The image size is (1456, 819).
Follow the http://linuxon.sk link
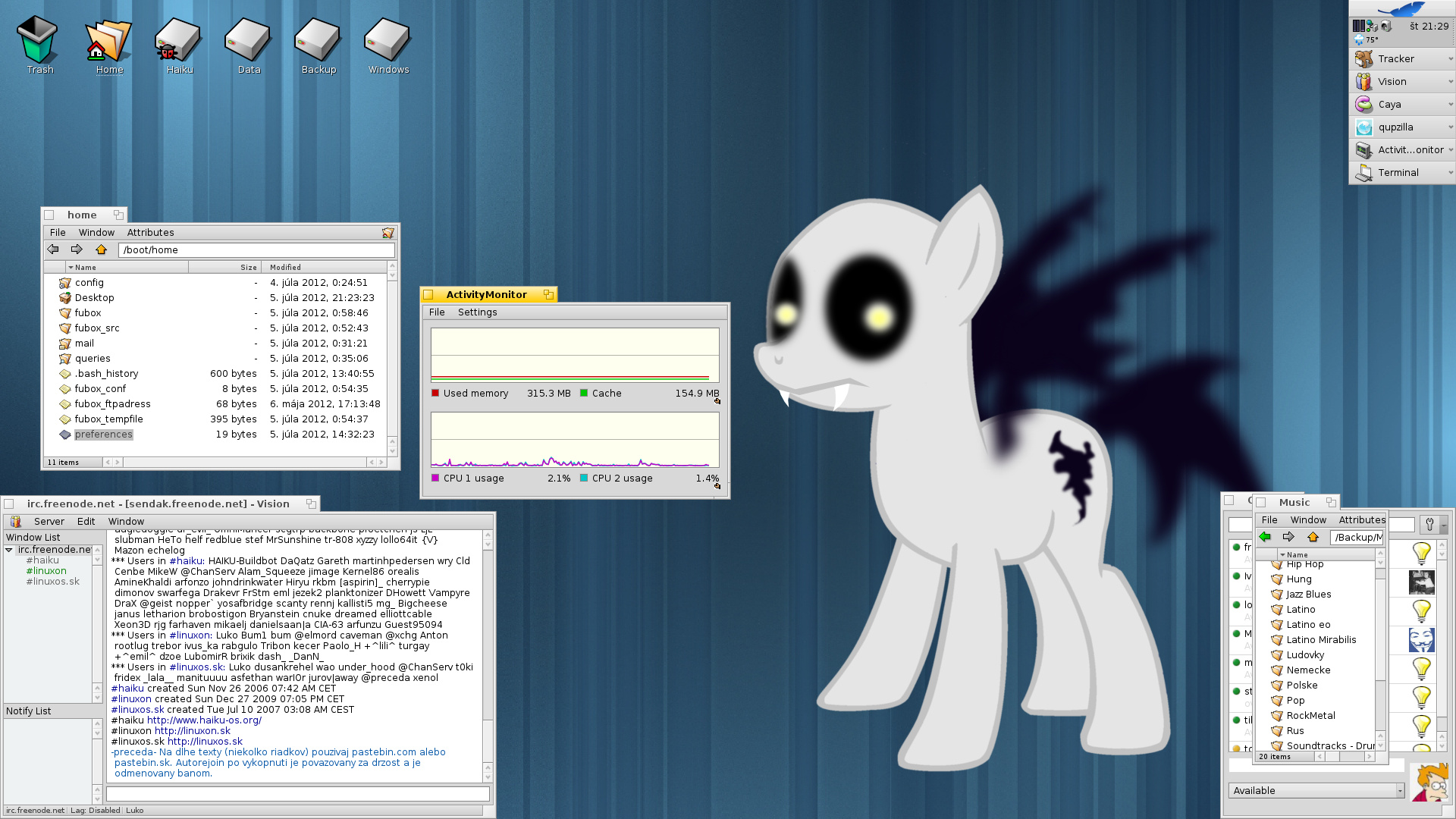tap(193, 731)
